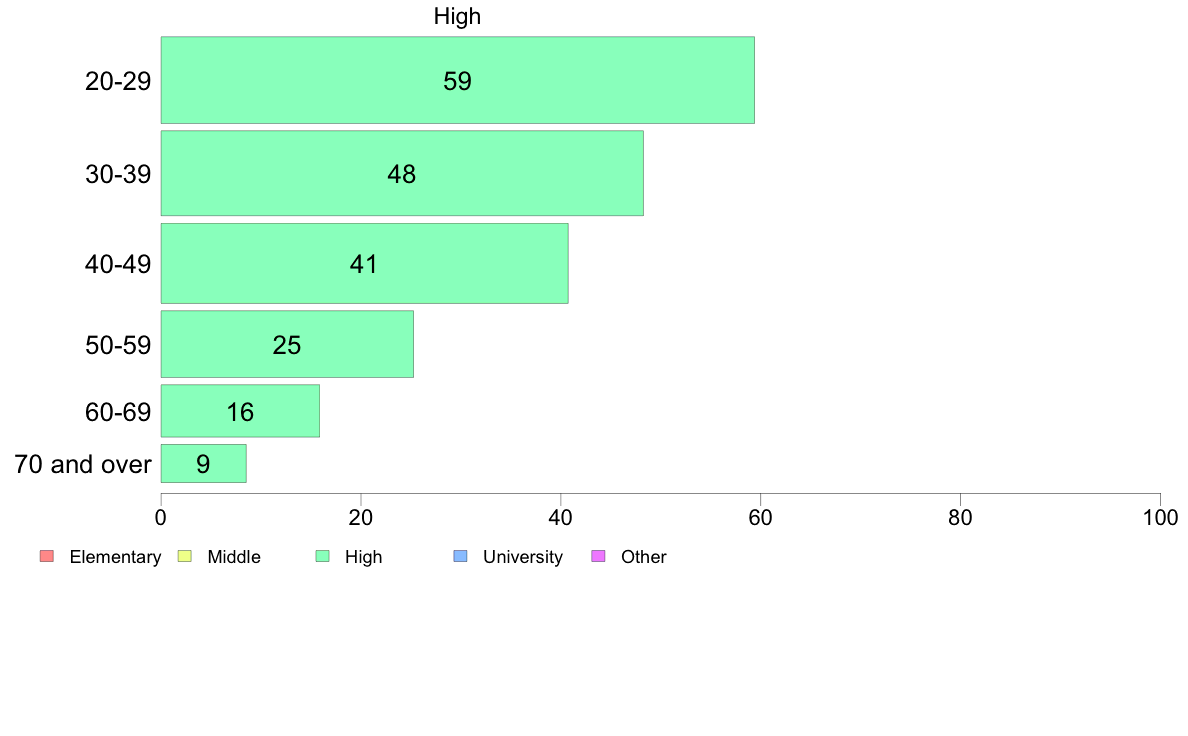Click the magenta Other legend swatch
This screenshot has width=1188, height=736.
[598, 556]
